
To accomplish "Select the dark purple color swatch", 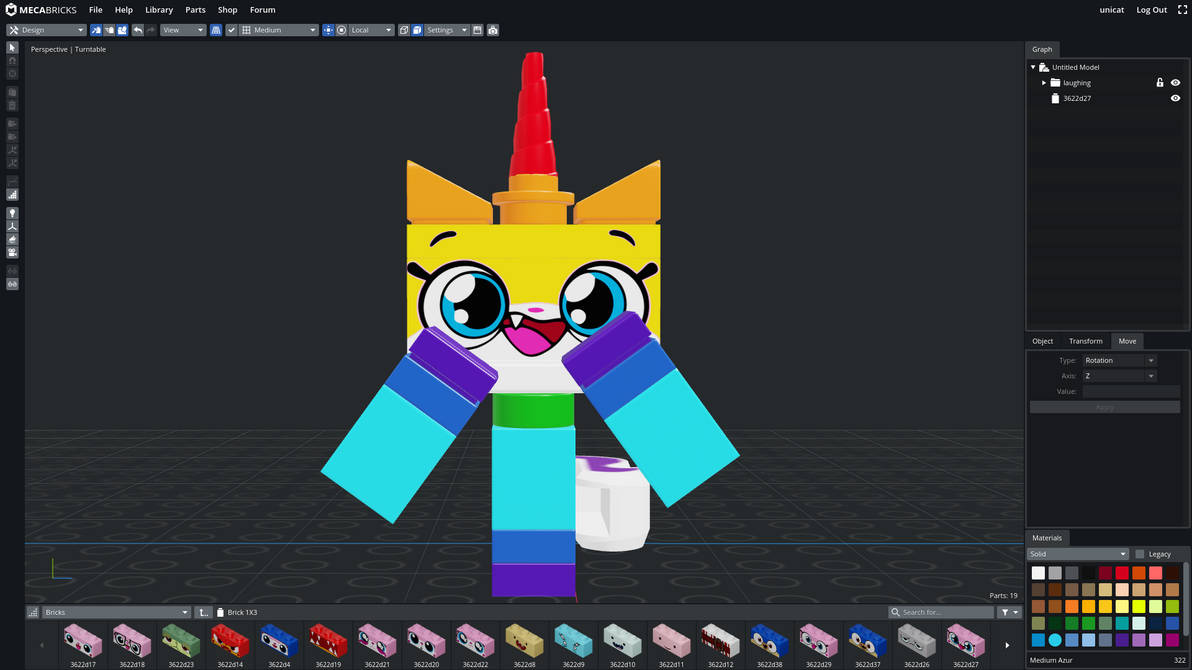I will (x=1122, y=640).
